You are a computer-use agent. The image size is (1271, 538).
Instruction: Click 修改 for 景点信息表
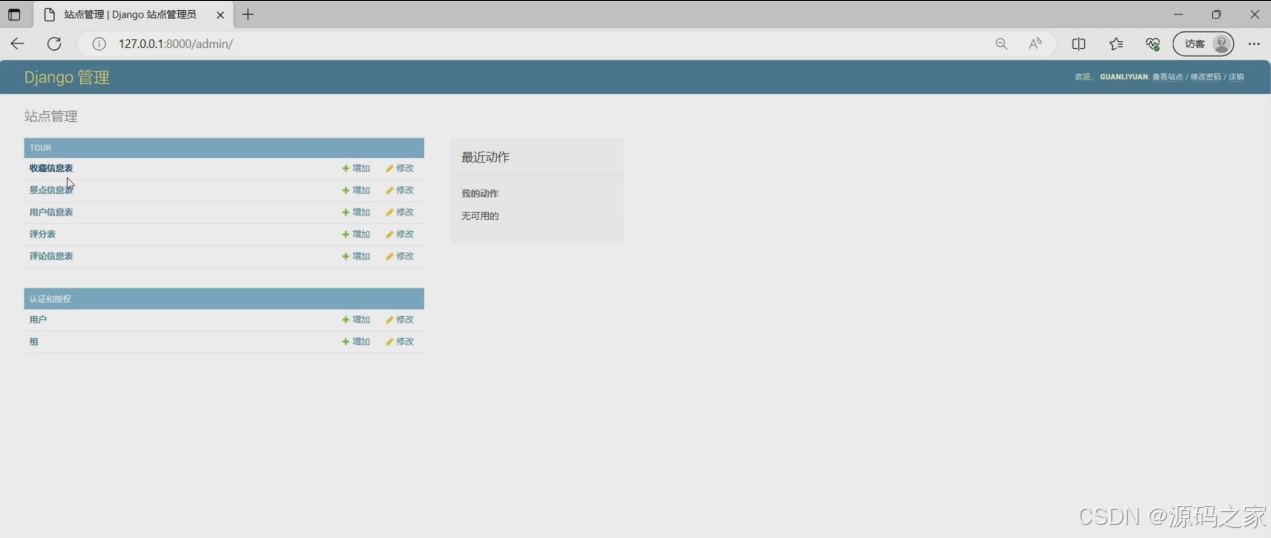point(400,190)
